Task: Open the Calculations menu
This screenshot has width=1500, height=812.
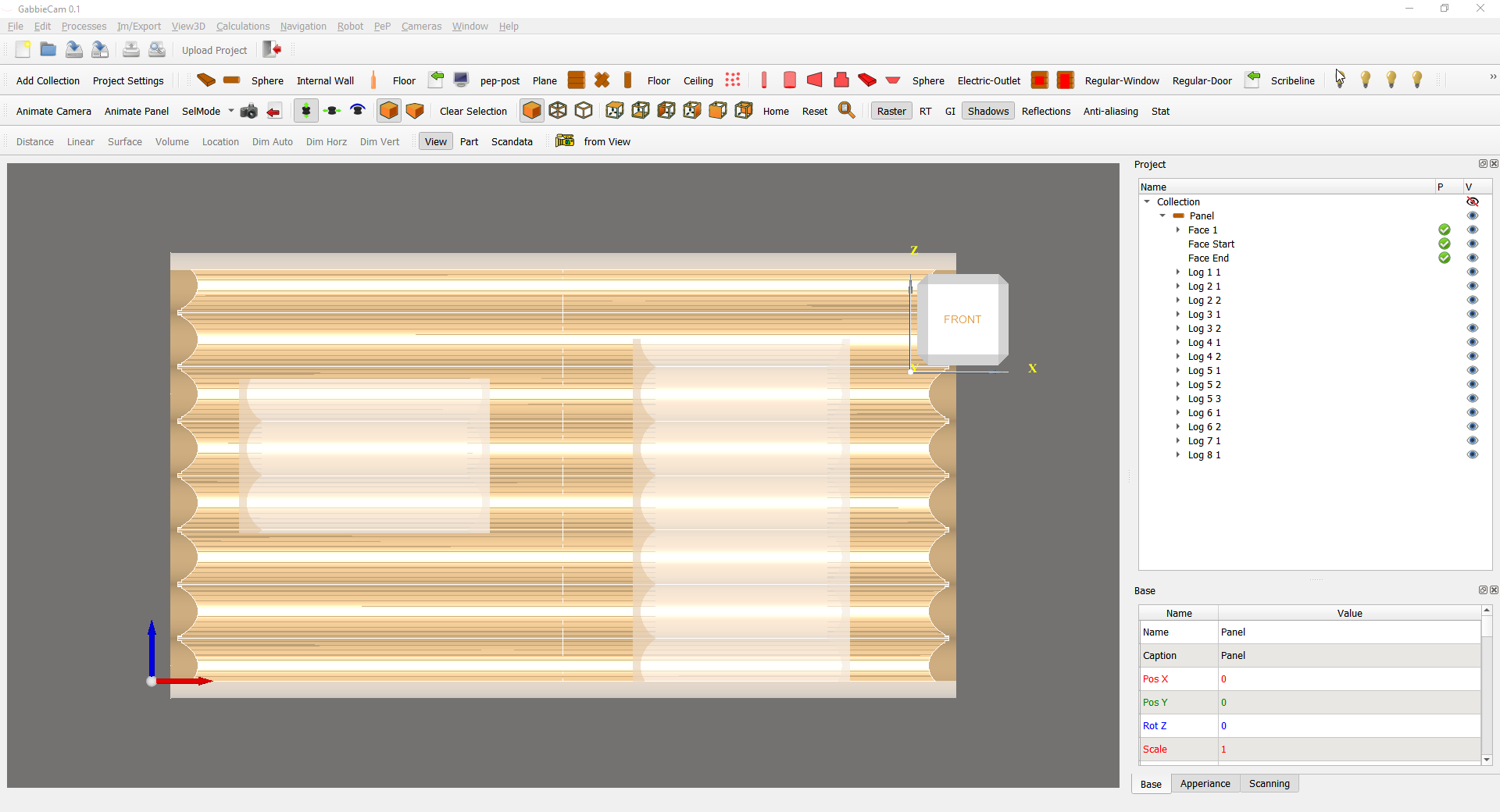Action: 242,27
